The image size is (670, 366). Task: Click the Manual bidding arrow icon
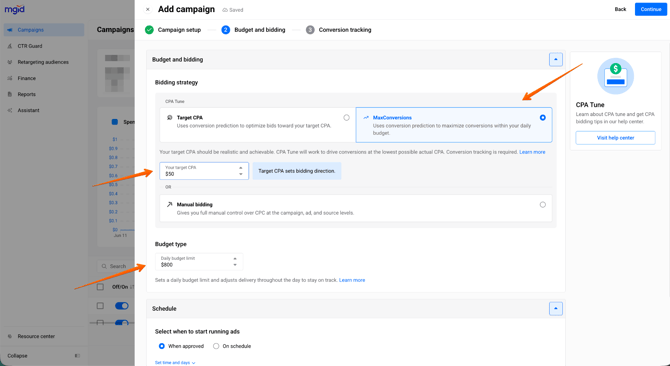coord(170,205)
